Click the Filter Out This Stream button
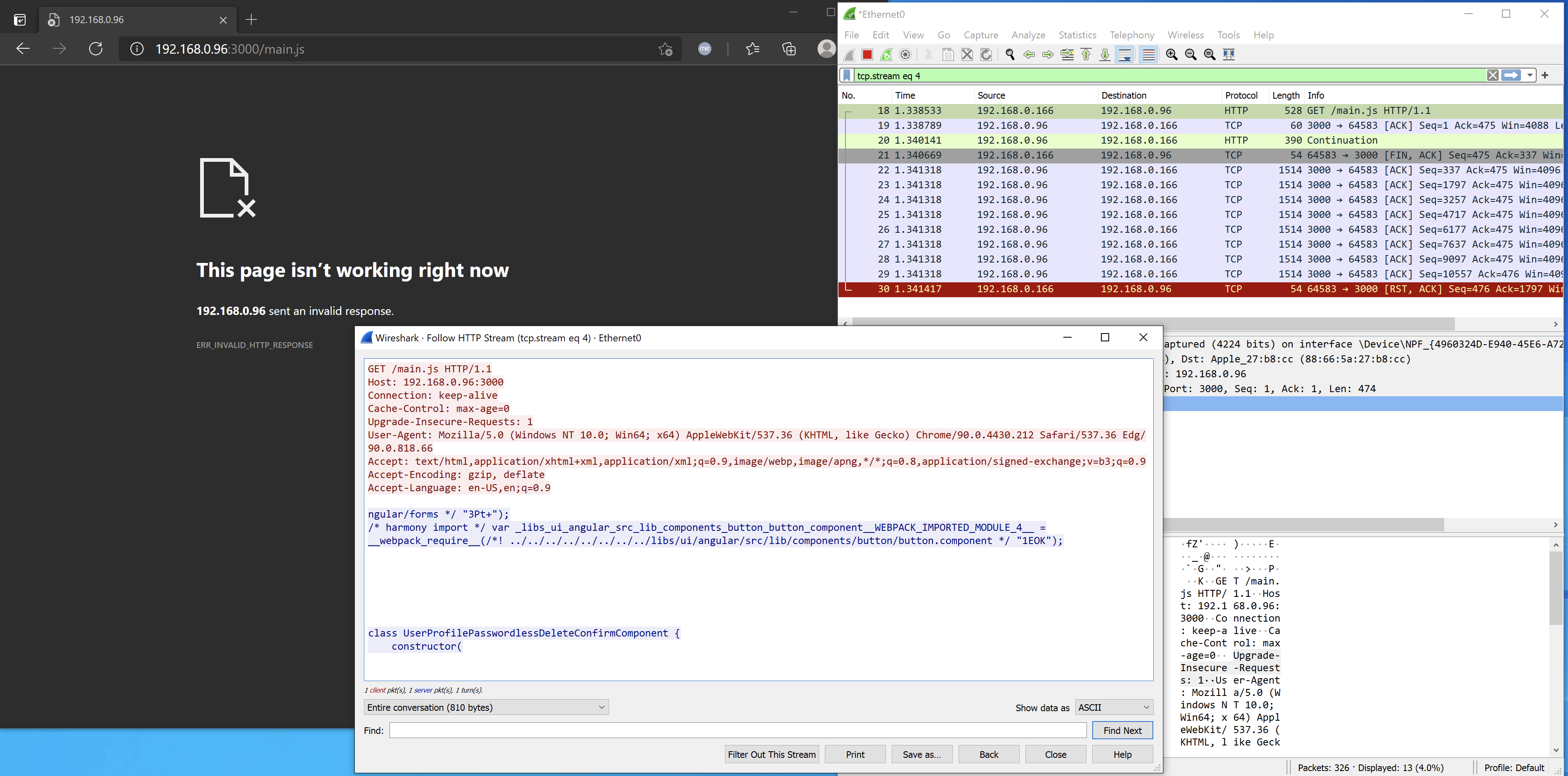The height and width of the screenshot is (776, 1568). click(771, 754)
